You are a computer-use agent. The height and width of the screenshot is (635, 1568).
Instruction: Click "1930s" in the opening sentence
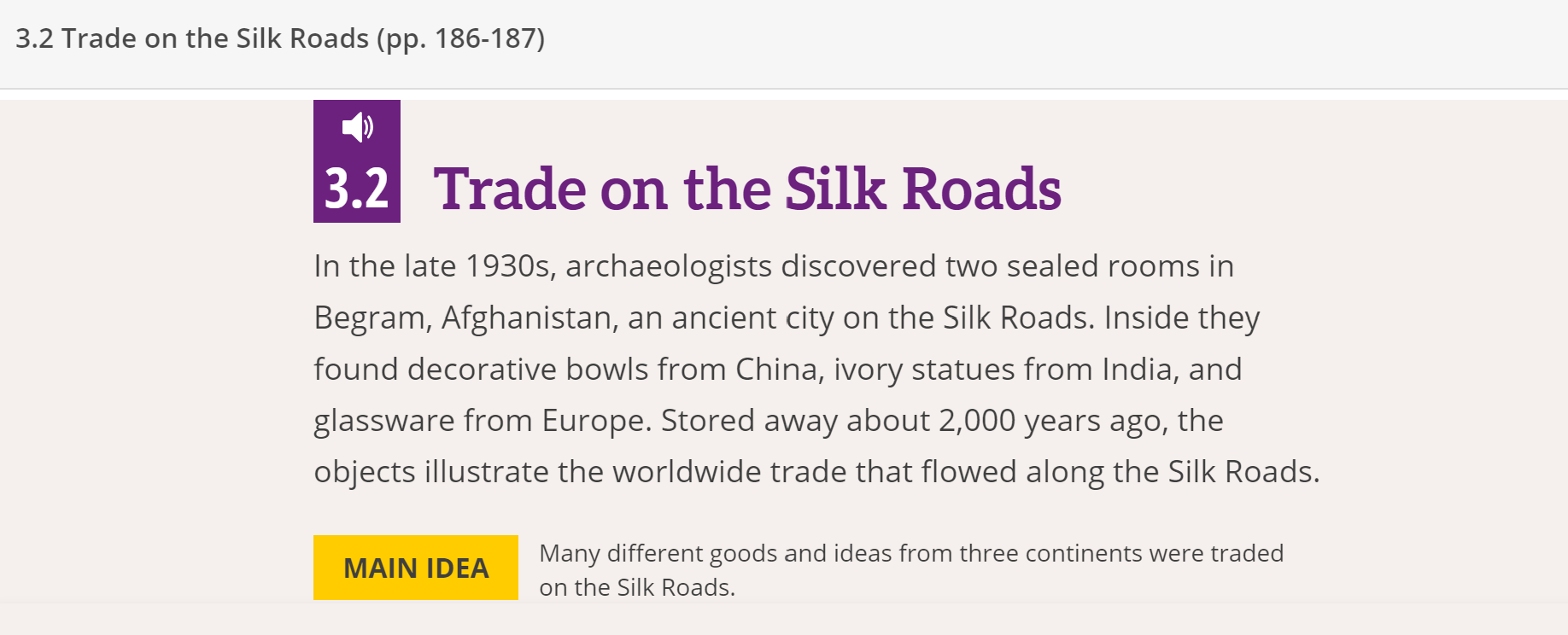(510, 267)
